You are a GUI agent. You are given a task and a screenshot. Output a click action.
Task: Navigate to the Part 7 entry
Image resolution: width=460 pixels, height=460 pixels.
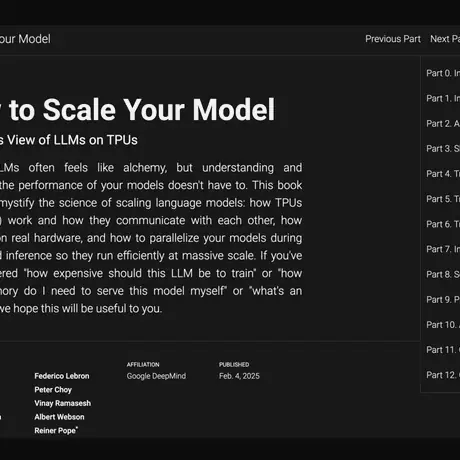pyautogui.click(x=443, y=249)
